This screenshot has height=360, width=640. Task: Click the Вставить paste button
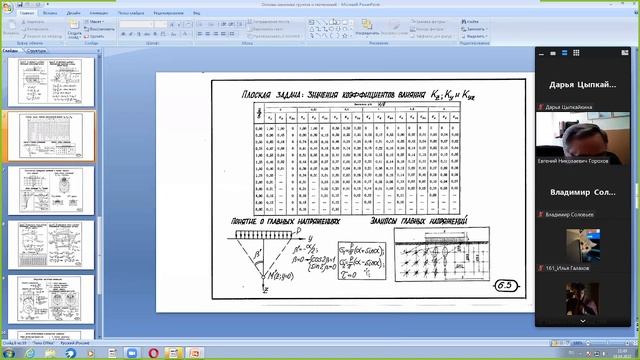pyautogui.click(x=11, y=28)
